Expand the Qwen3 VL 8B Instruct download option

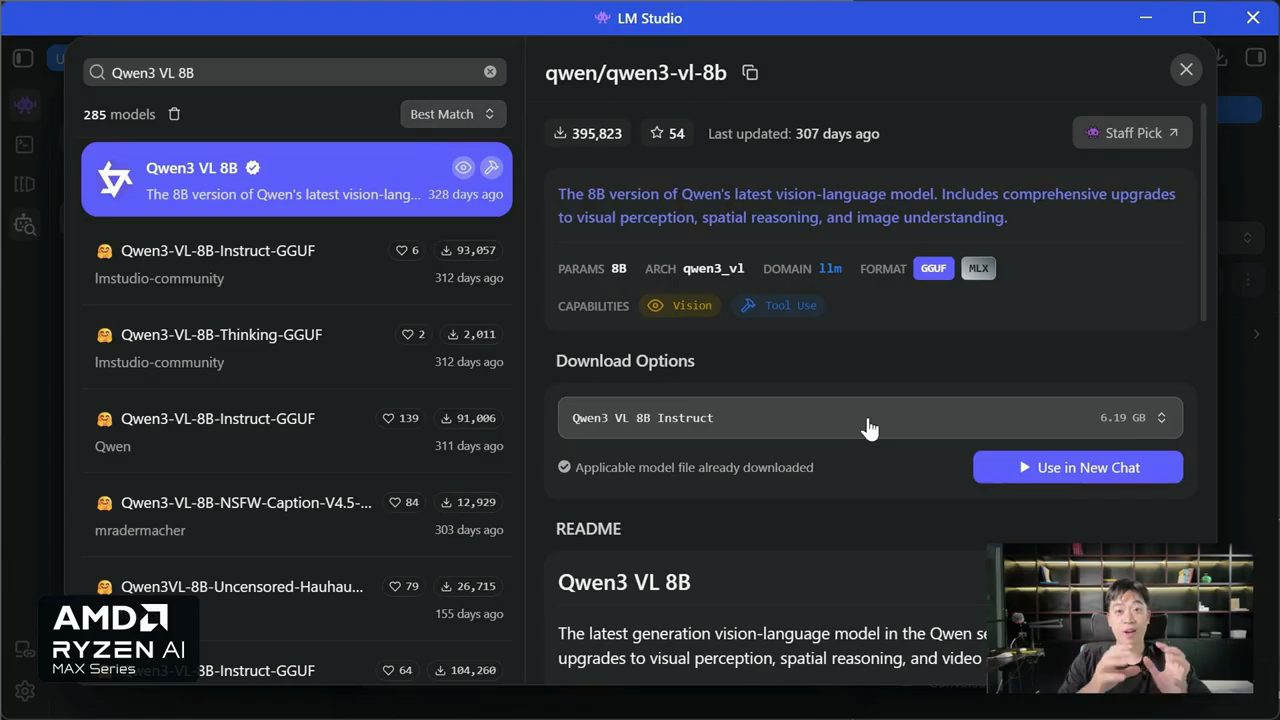point(870,418)
